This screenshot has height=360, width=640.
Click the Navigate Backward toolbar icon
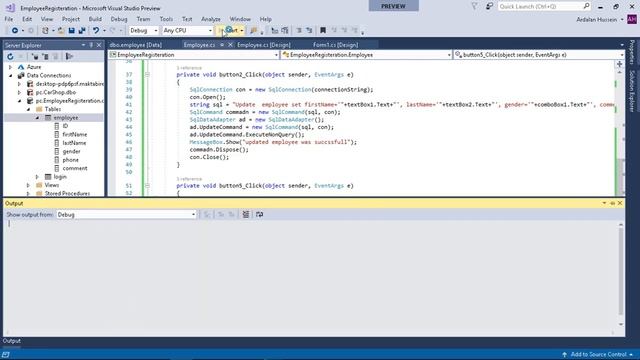click(x=15, y=31)
